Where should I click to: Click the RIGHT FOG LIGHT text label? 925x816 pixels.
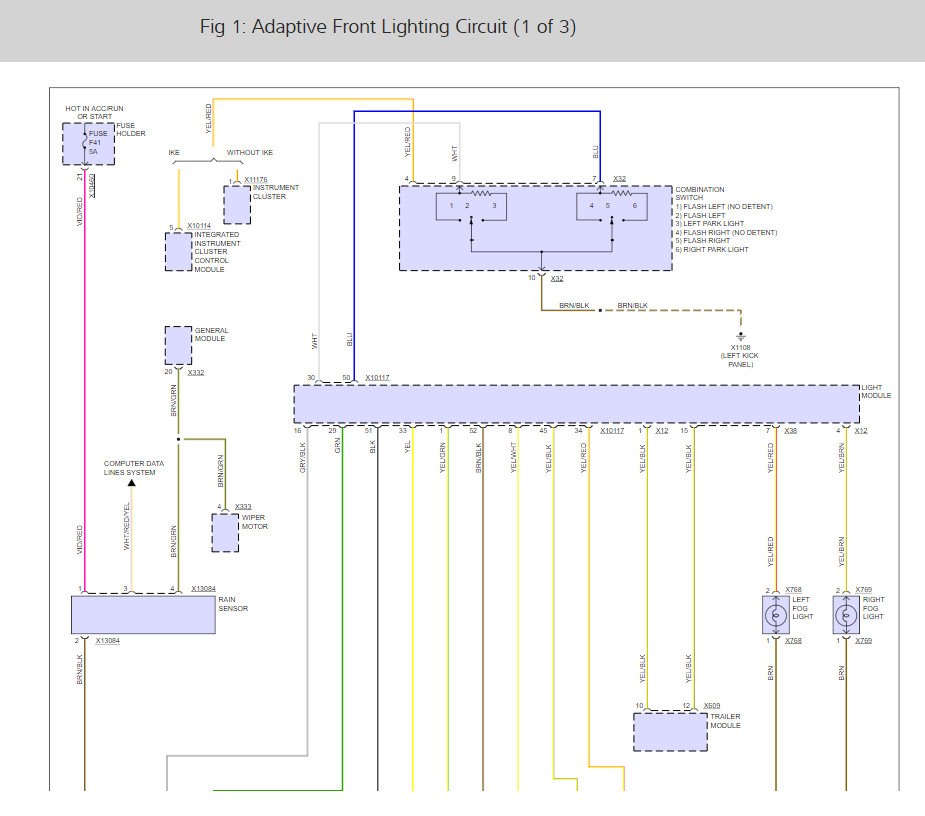point(873,608)
